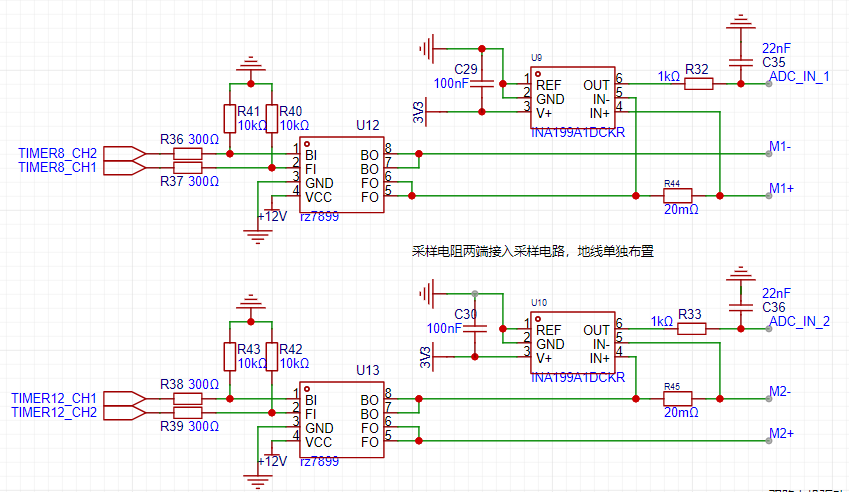Click the TIMER12_CH1 net port symbol
Screen dimensions: 849x492
click(125, 399)
